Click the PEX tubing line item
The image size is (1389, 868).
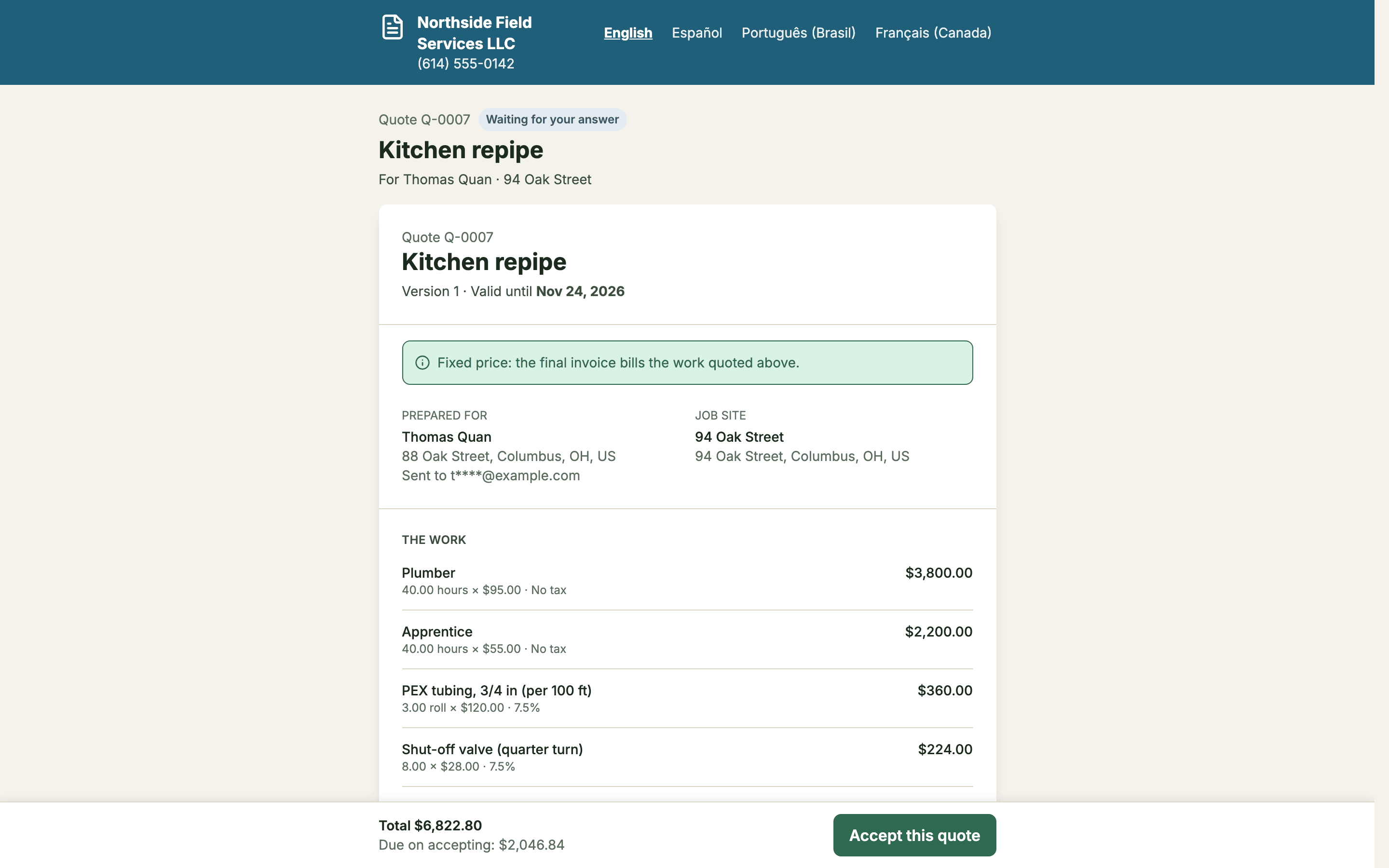click(687, 699)
